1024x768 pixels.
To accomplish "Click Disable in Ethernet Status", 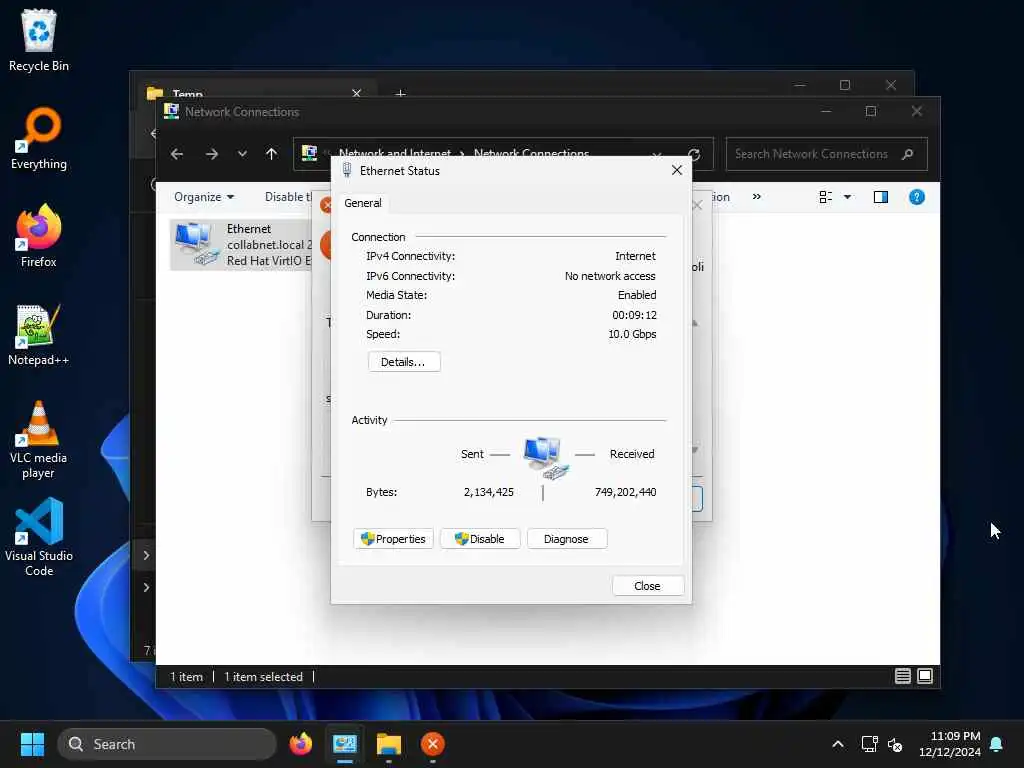I will tap(480, 539).
